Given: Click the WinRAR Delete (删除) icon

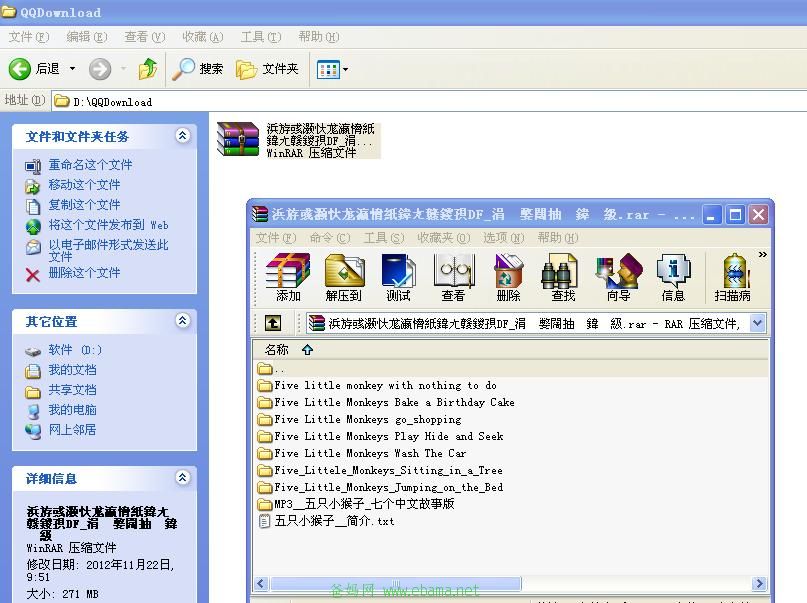Looking at the screenshot, I should (508, 277).
